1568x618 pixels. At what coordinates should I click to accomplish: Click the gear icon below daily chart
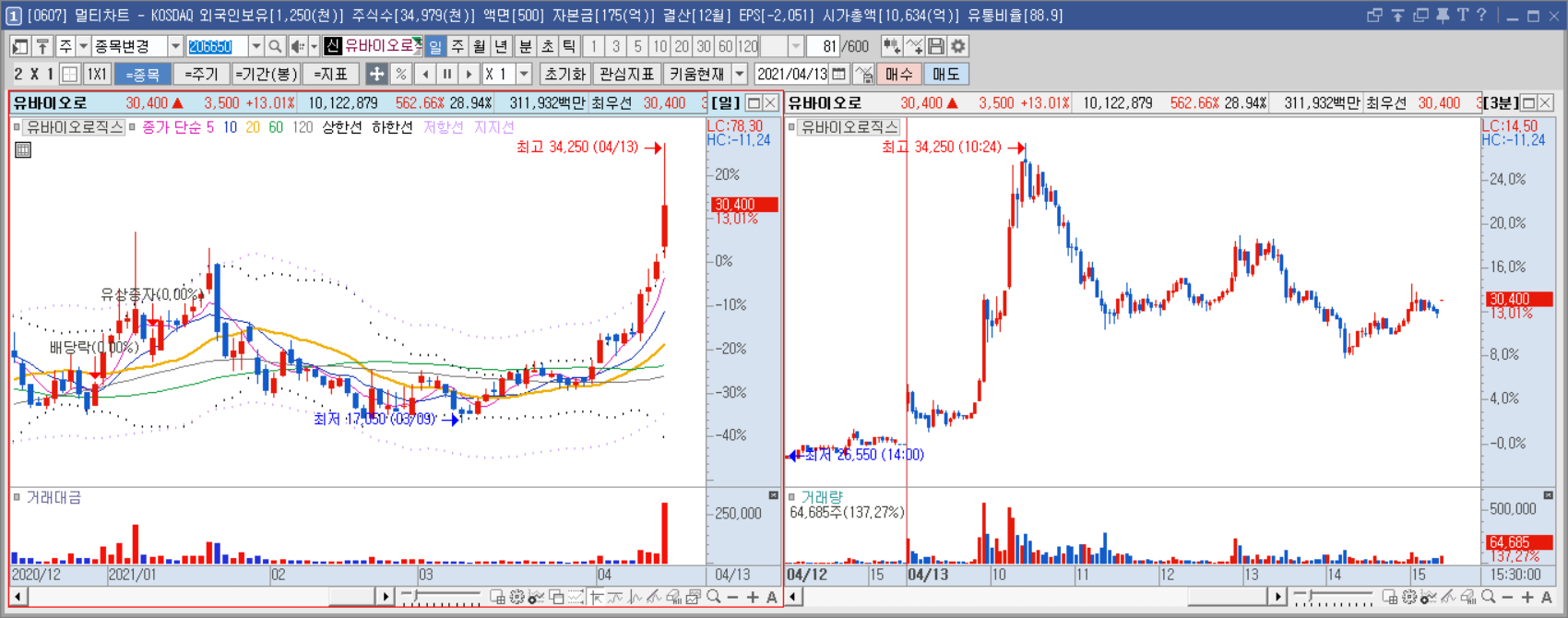point(517,598)
